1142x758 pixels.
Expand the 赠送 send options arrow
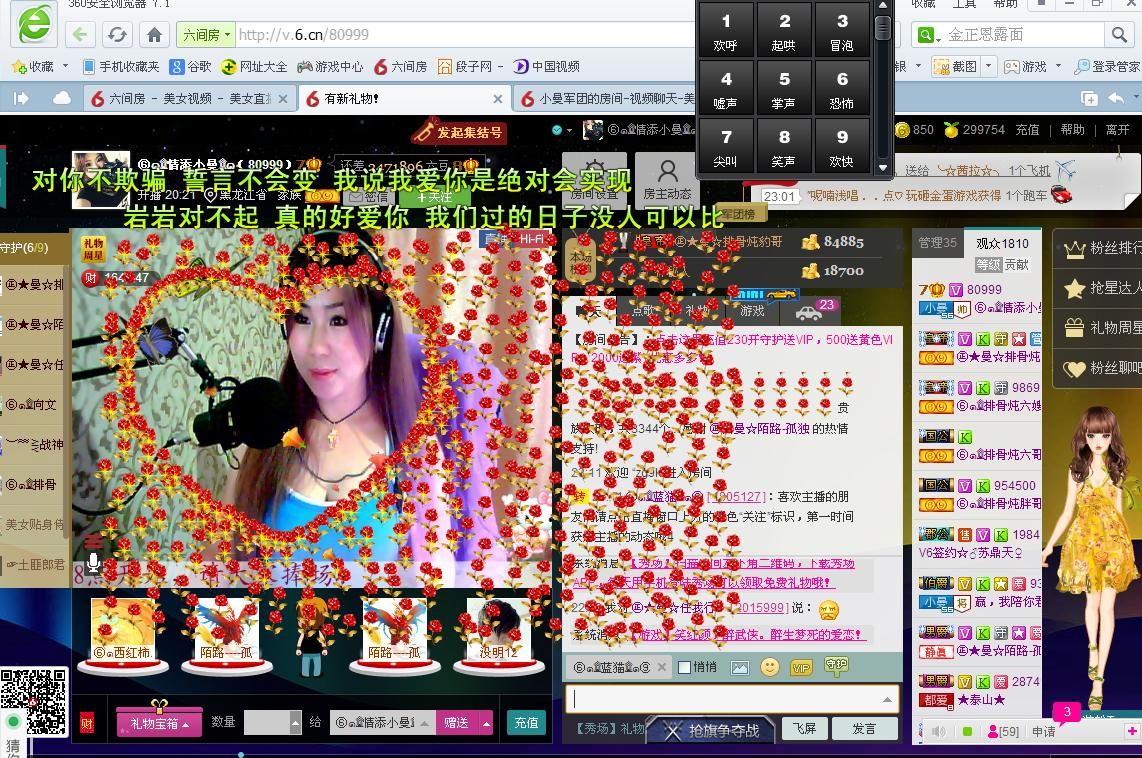click(x=486, y=722)
